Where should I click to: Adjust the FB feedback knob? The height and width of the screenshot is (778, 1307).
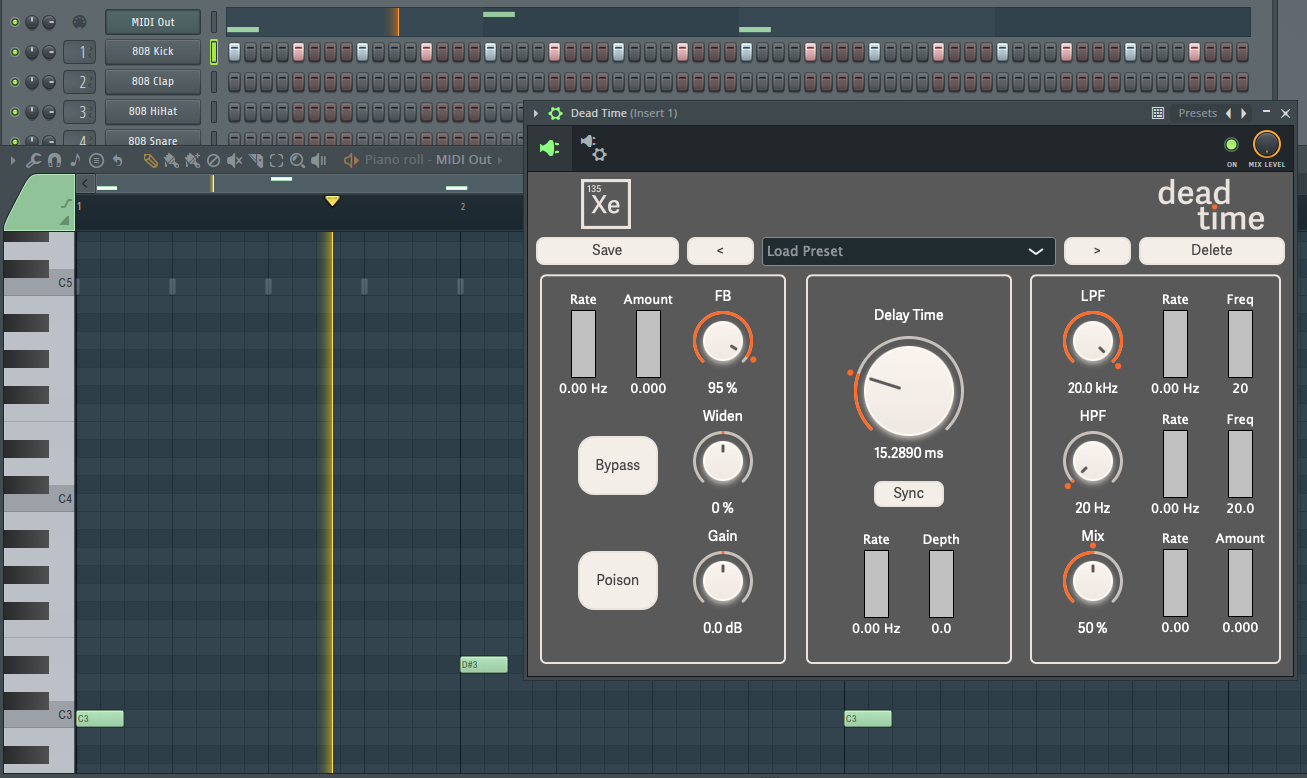[x=722, y=340]
